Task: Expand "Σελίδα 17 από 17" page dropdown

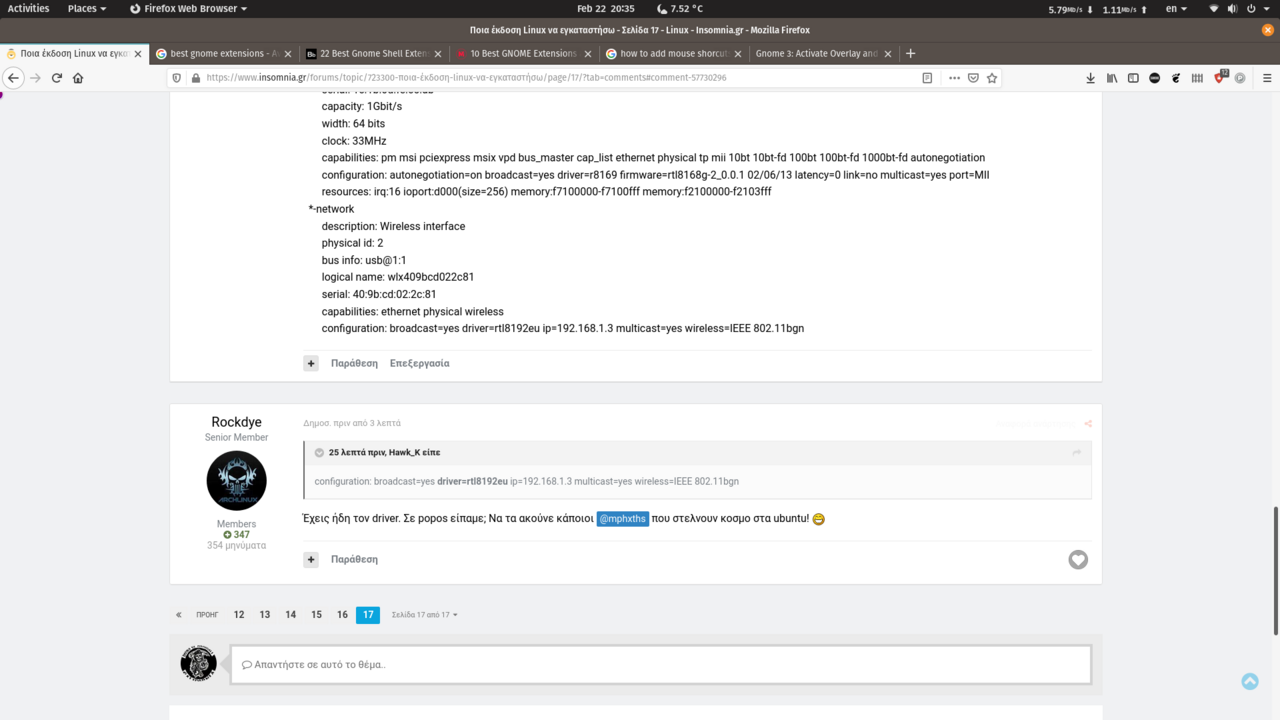Action: pyautogui.click(x=424, y=615)
